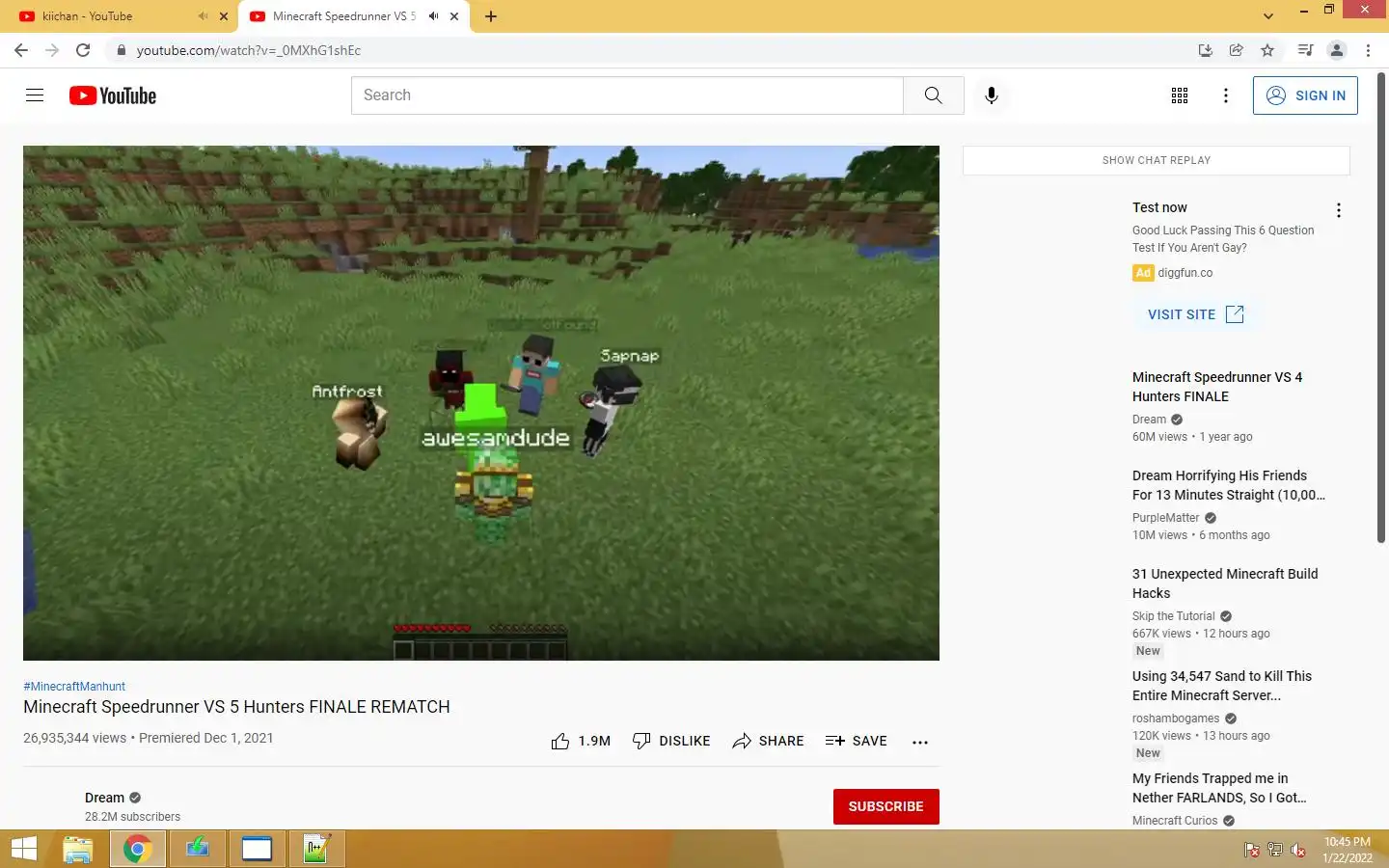Screen dimensions: 1389x868
Task: Reload the current page
Action: (x=83, y=50)
